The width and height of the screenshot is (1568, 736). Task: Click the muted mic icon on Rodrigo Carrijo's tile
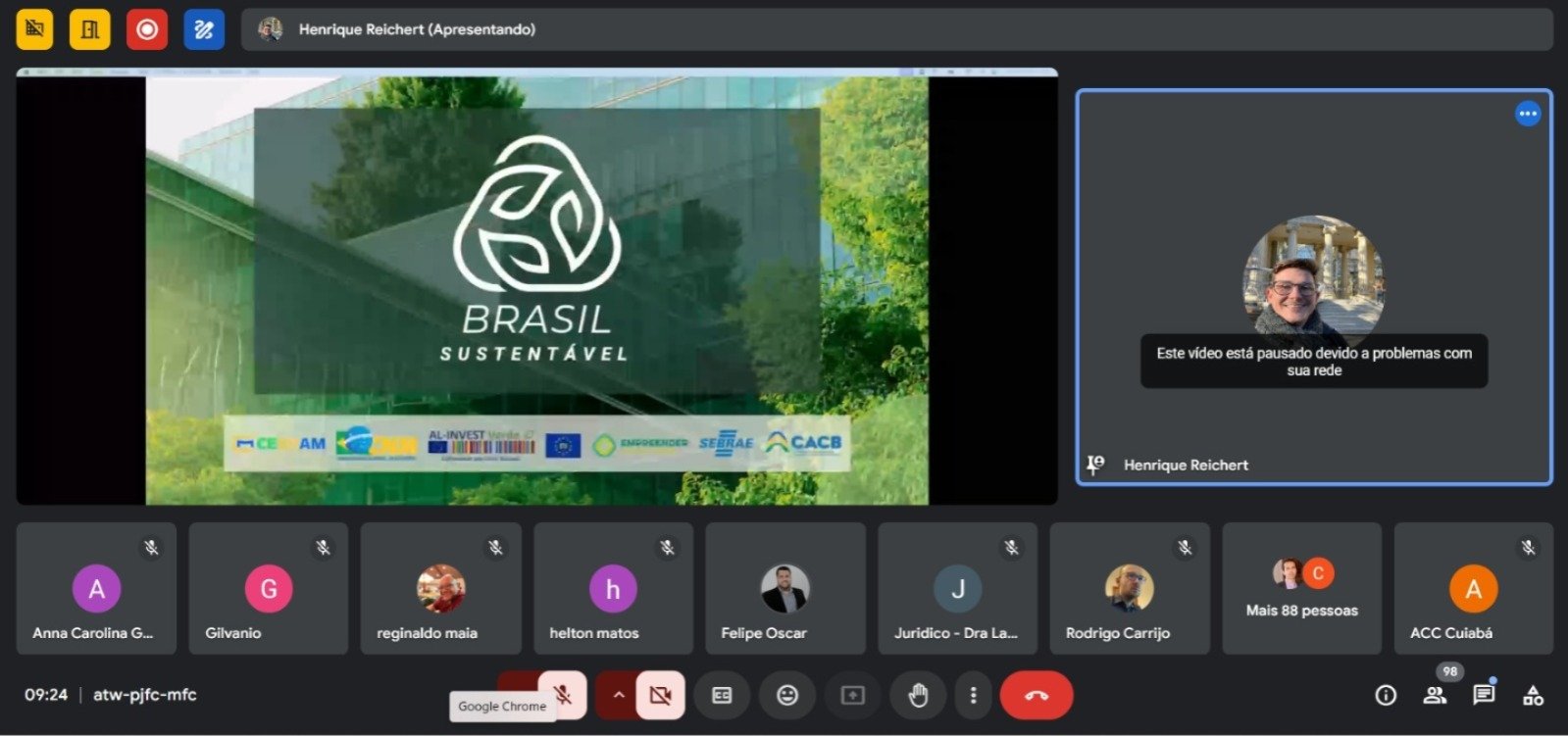click(x=1185, y=548)
